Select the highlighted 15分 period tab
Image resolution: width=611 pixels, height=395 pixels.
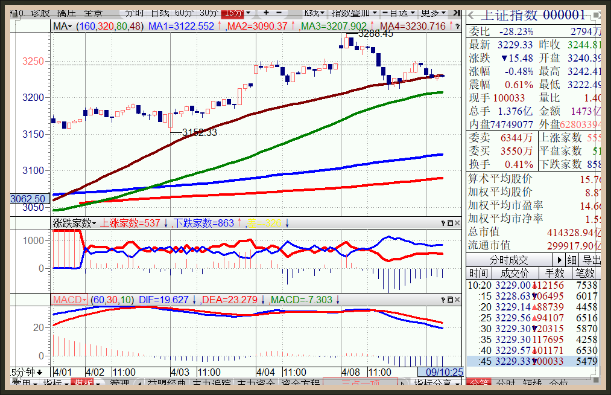(x=232, y=13)
